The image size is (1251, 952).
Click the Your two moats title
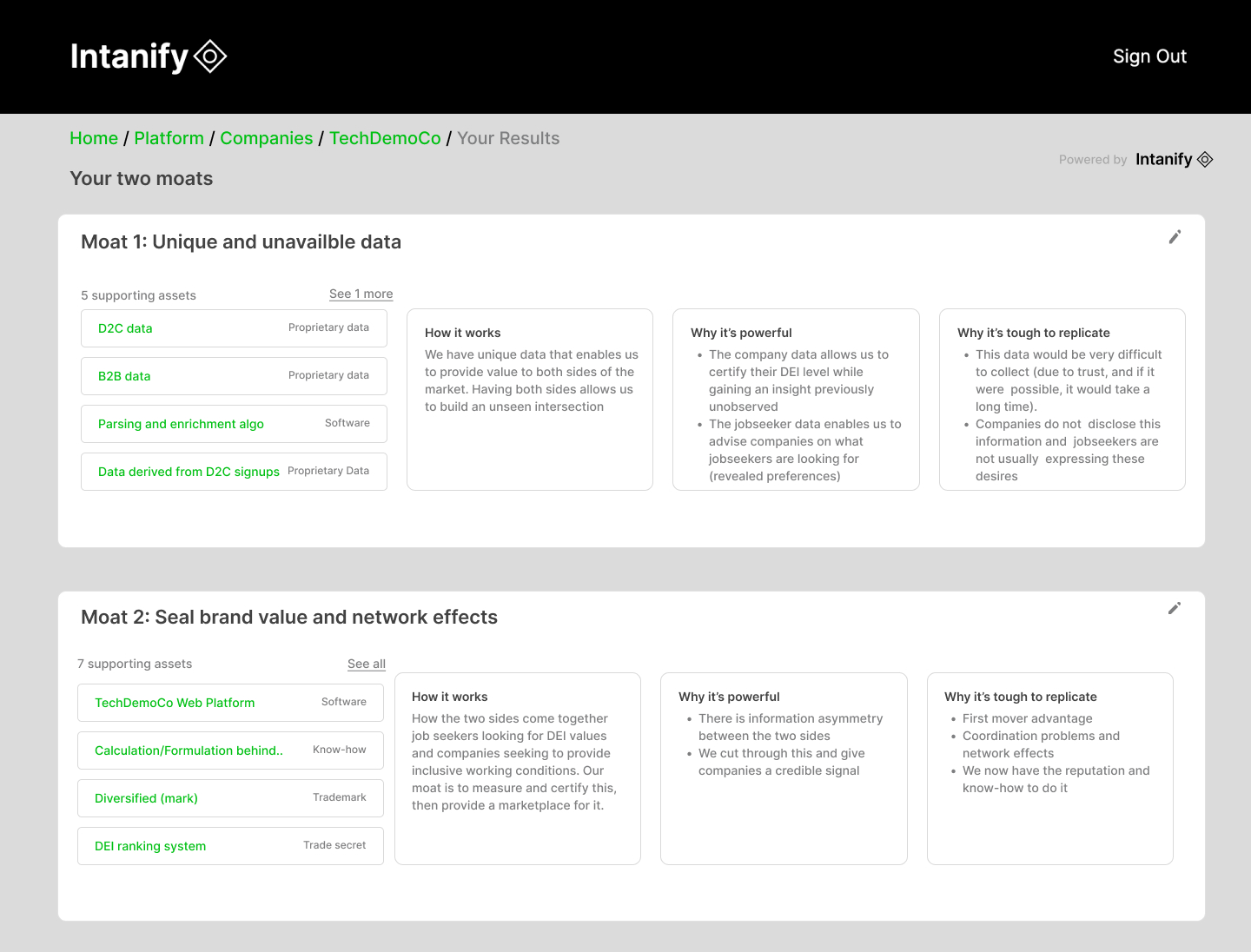click(x=142, y=178)
